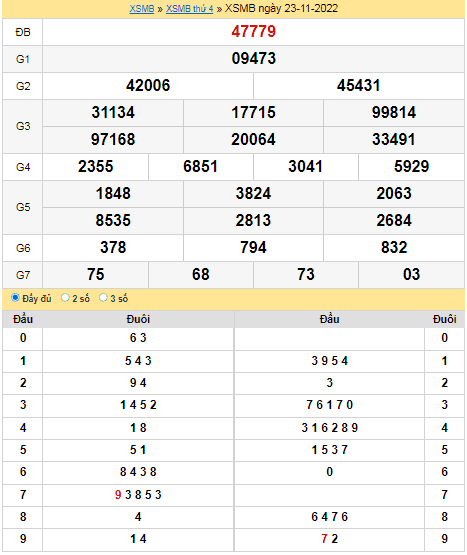The image size is (467, 555).
Task: Click G3 result 31134
Action: coord(113,112)
